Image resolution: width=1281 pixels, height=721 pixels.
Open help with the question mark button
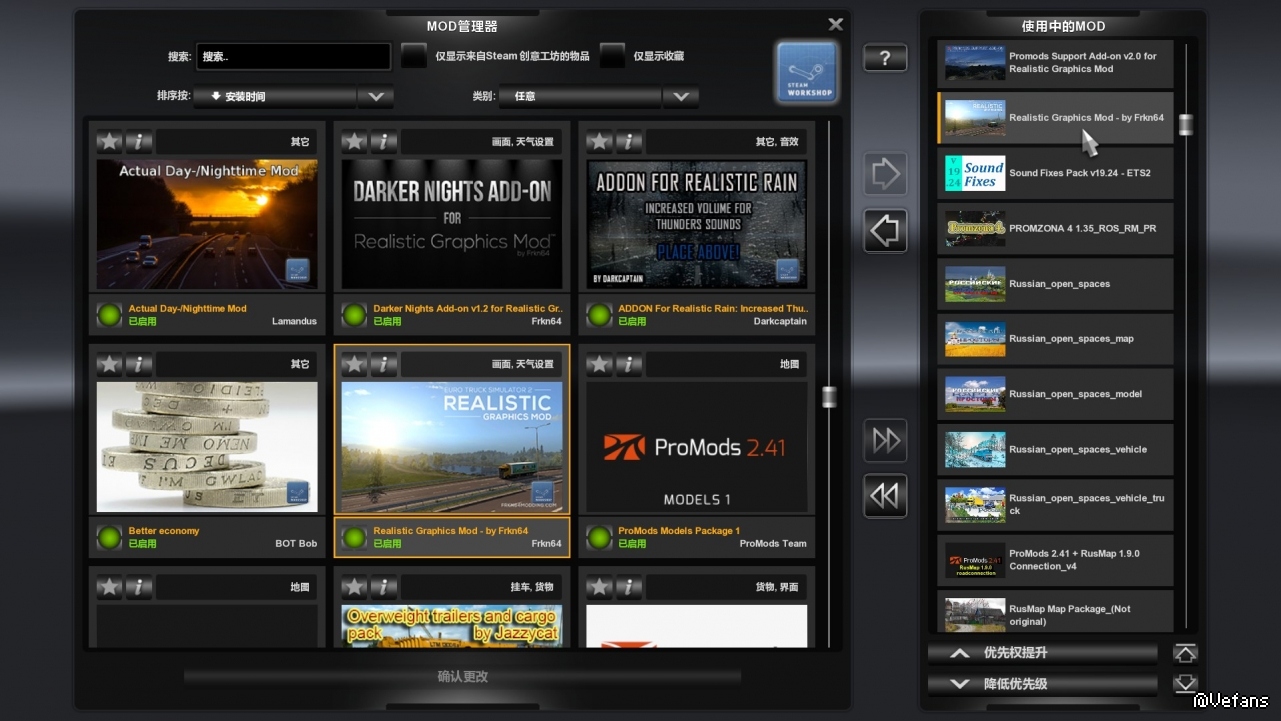pos(885,58)
